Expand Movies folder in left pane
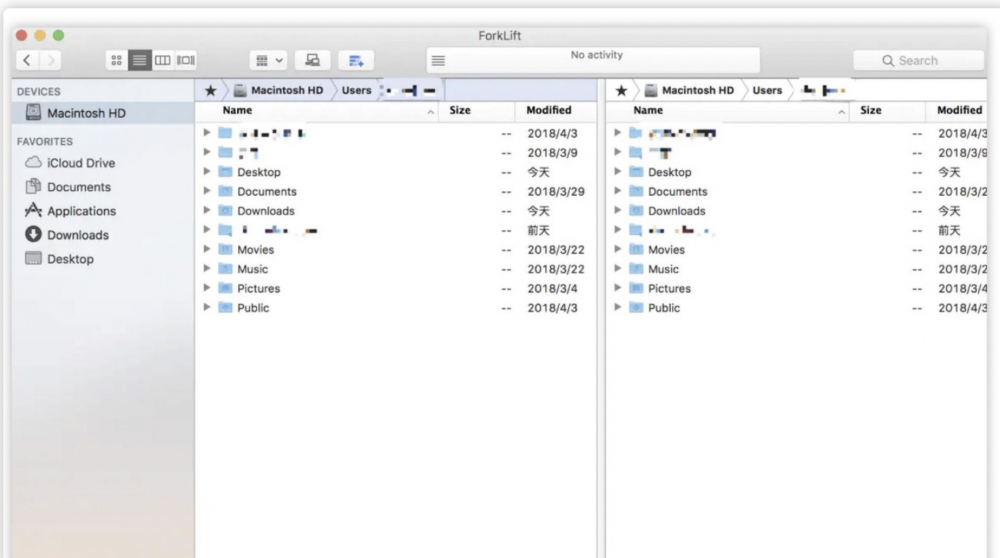Screen dimensions: 1000x558 tap(207, 249)
